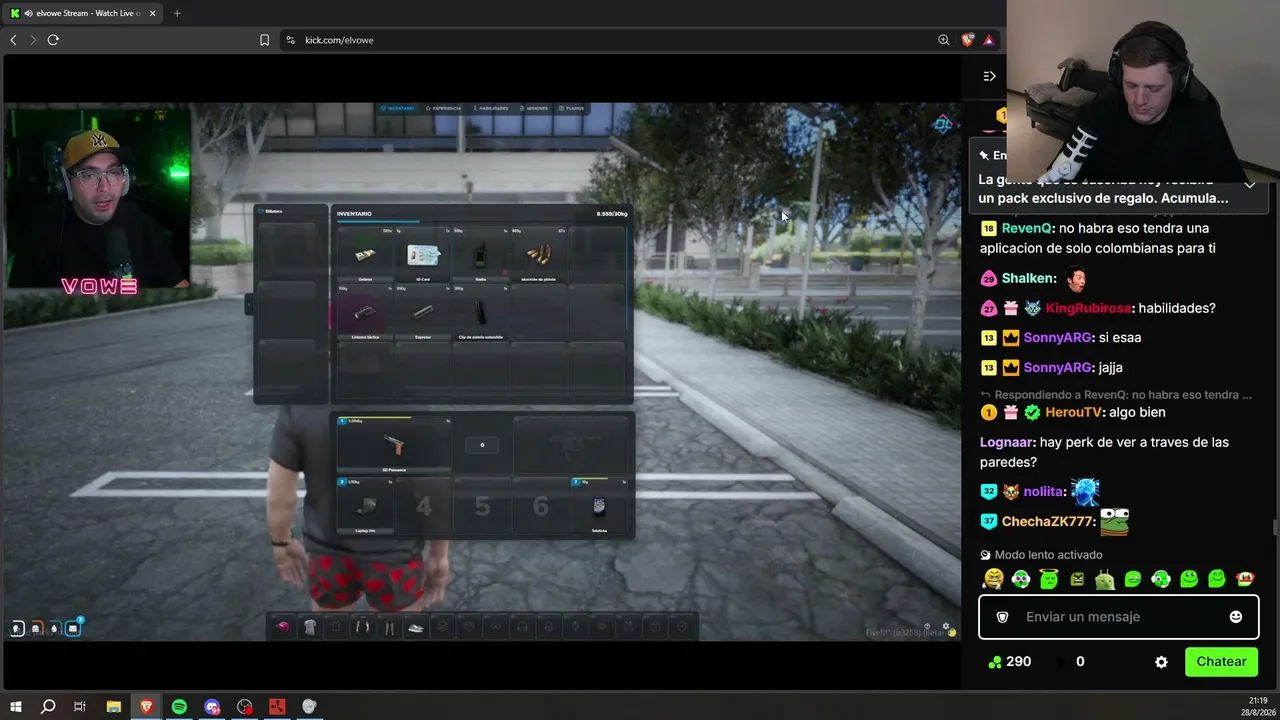
Task: Open the Planos tab in game menu
Action: click(x=572, y=108)
